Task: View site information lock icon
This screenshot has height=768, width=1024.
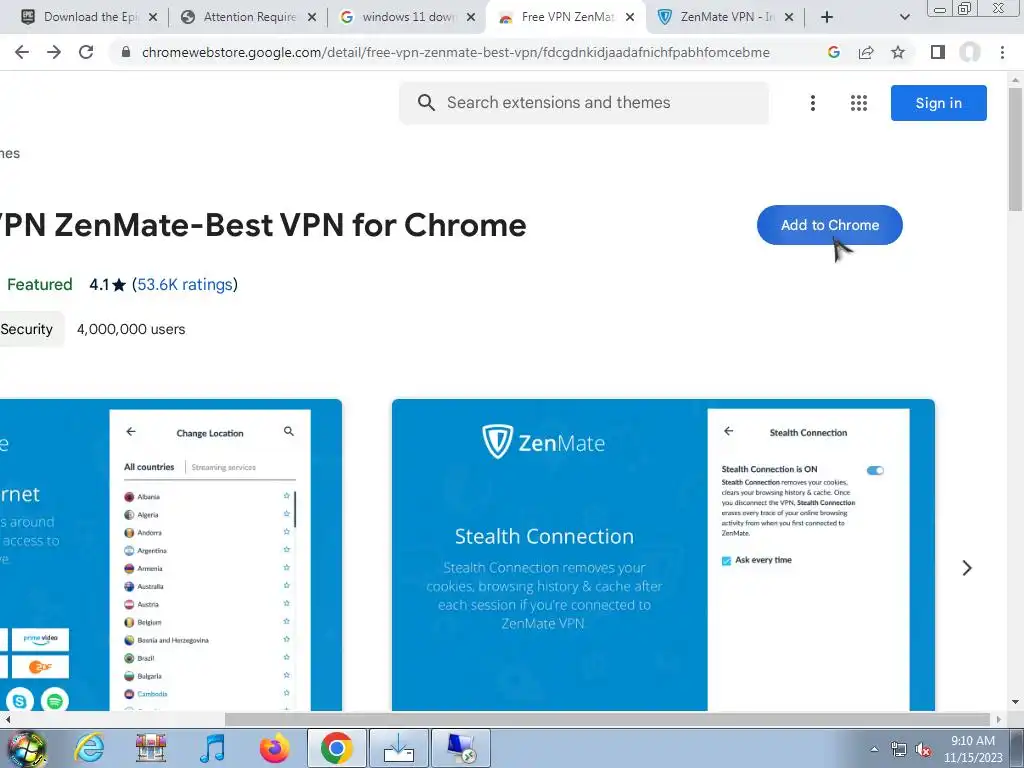Action: click(126, 52)
